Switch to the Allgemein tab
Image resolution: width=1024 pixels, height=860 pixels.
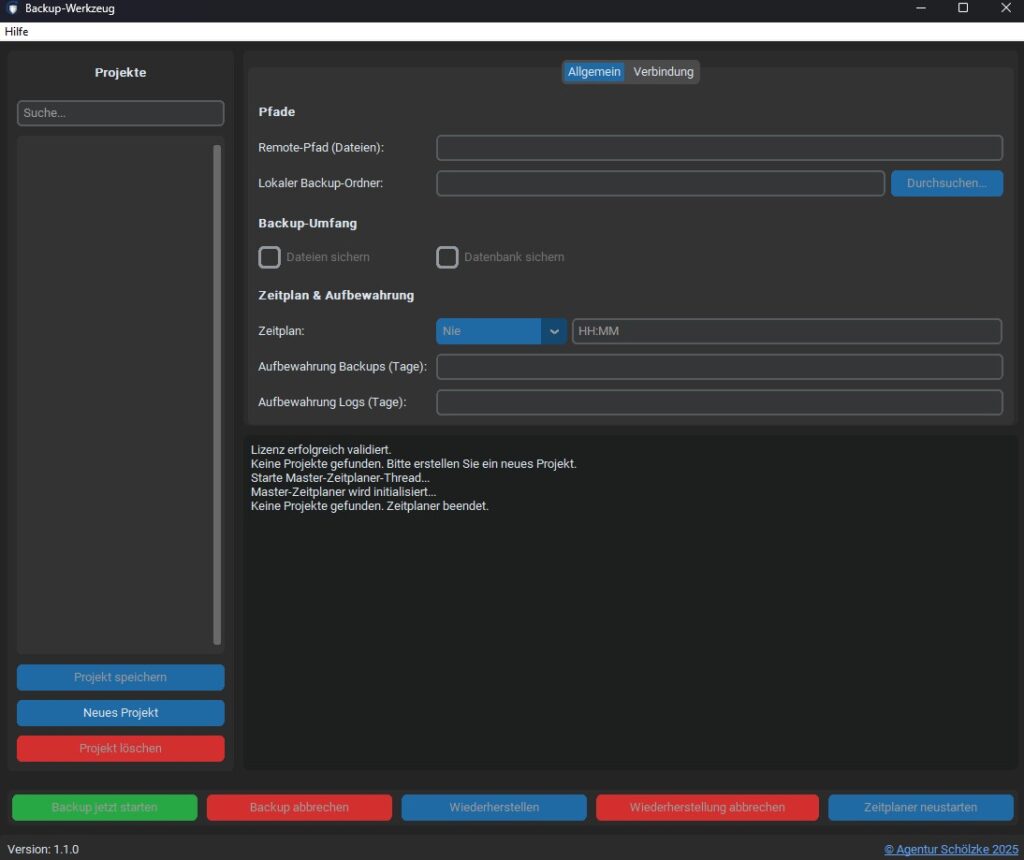594,72
